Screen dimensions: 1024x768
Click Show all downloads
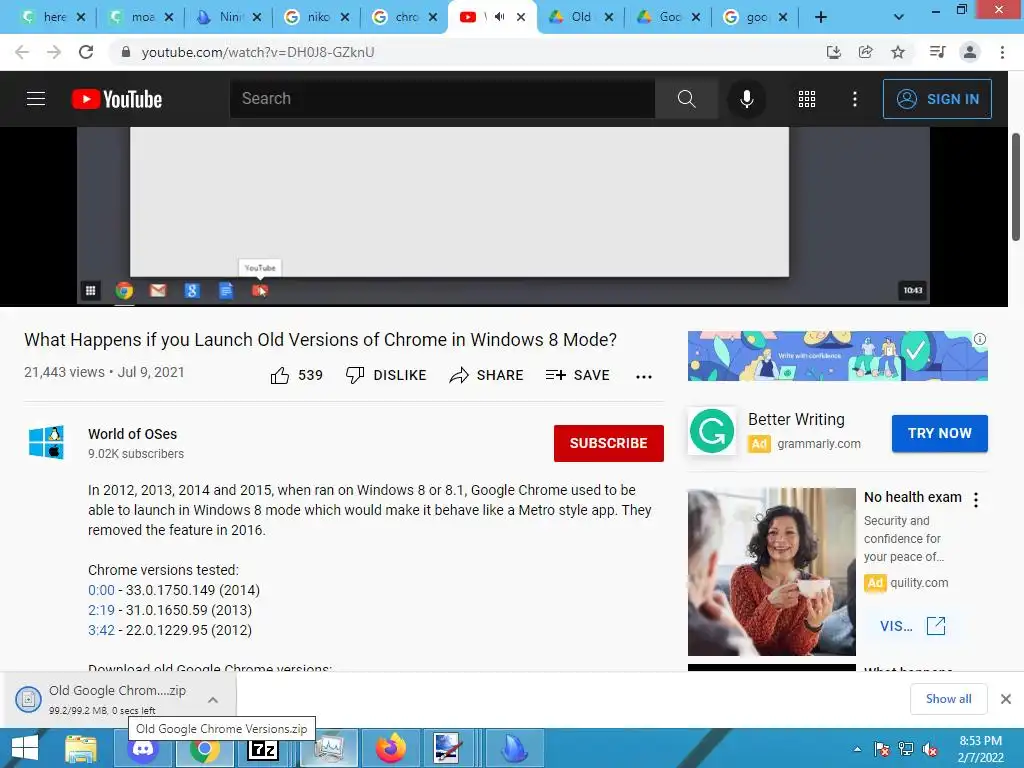[x=948, y=699]
